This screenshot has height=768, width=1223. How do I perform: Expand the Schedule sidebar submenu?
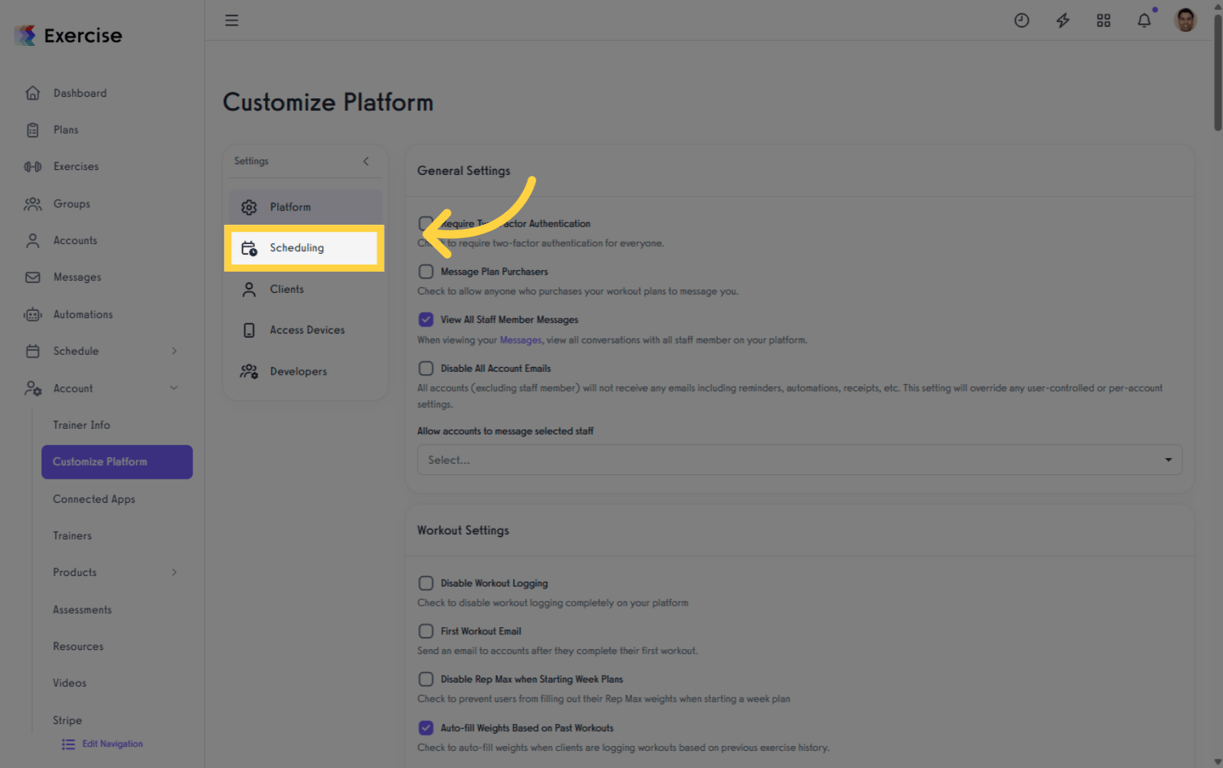(x=174, y=351)
